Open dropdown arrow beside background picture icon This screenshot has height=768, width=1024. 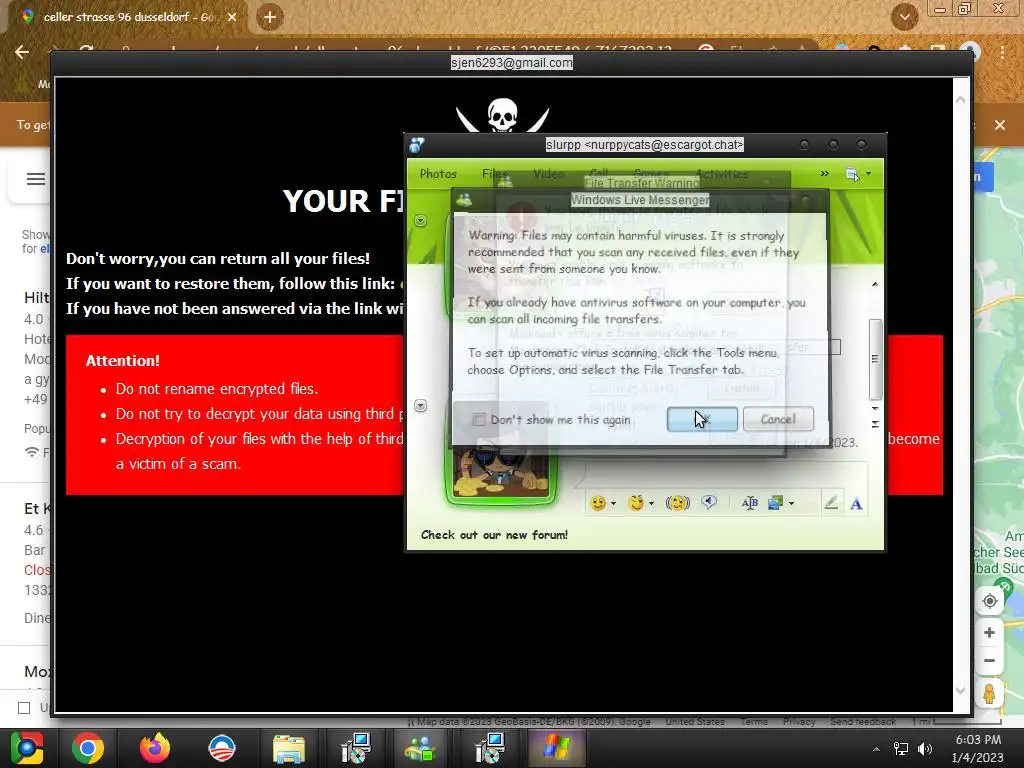pos(792,504)
